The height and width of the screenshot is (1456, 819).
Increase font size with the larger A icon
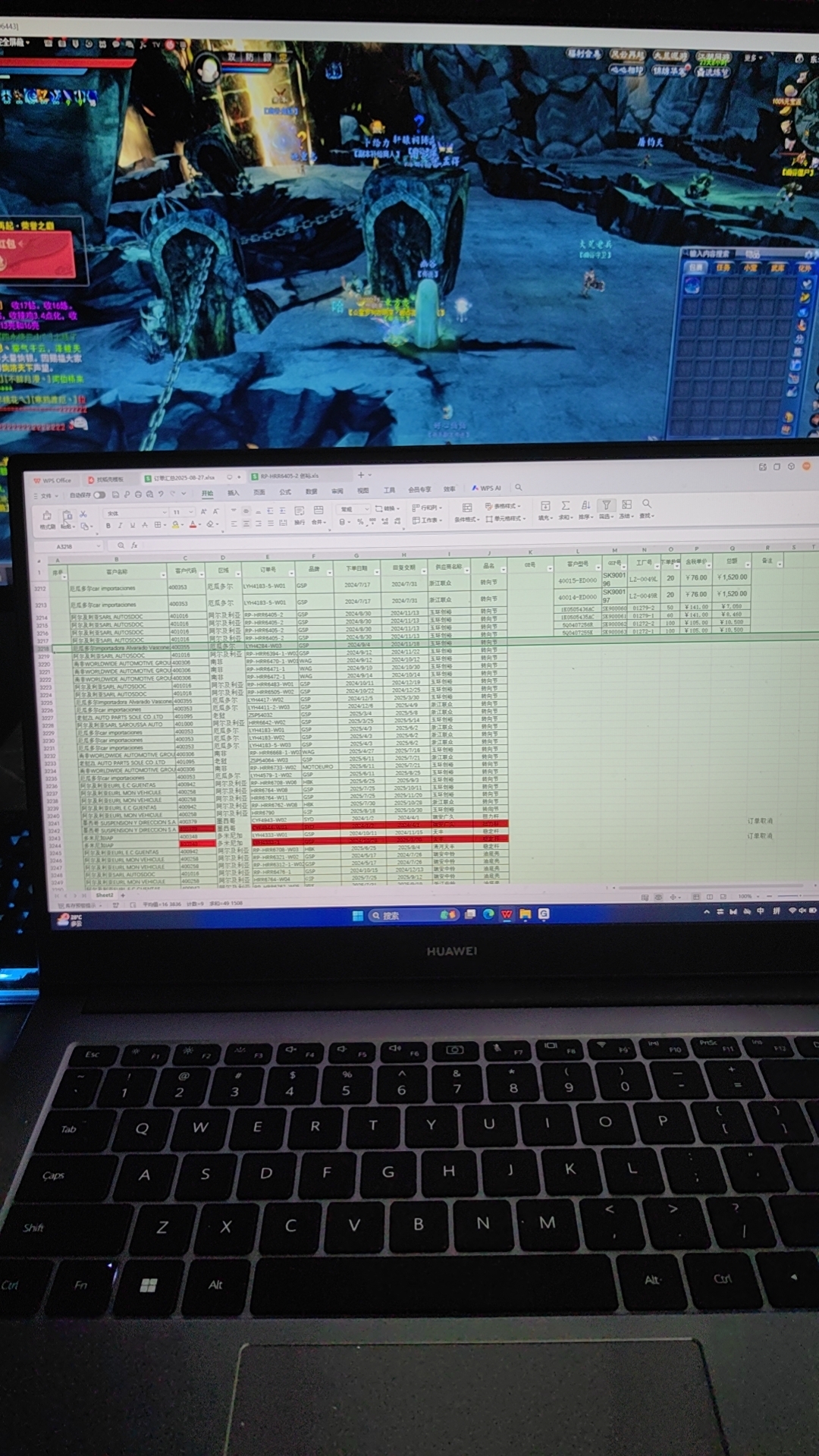pyautogui.click(x=203, y=512)
